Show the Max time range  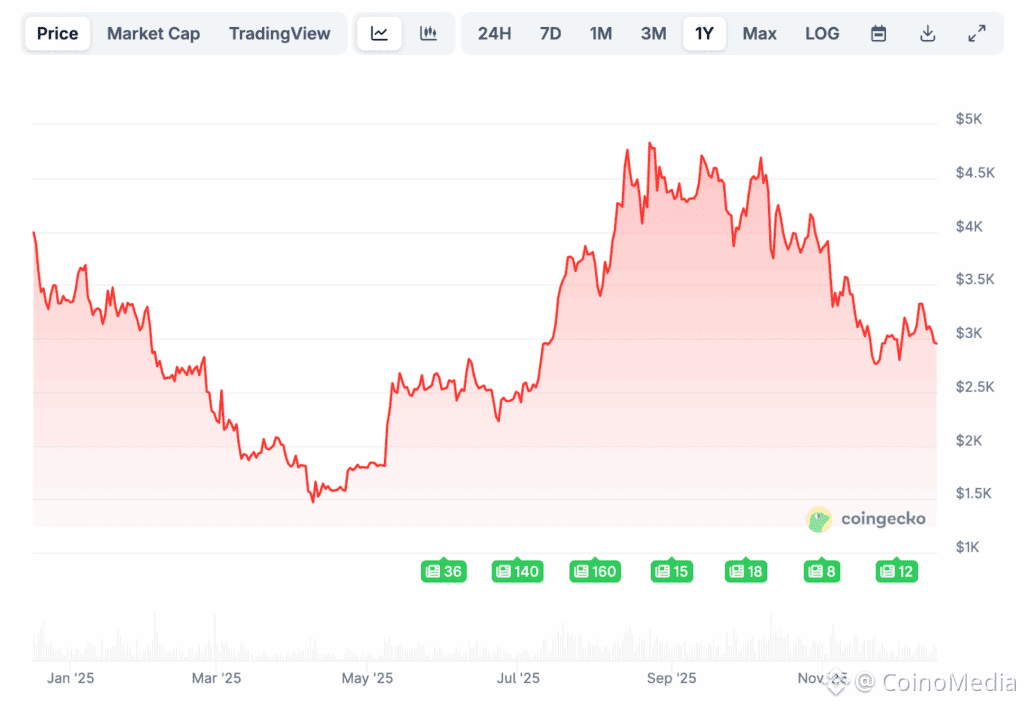(x=760, y=33)
